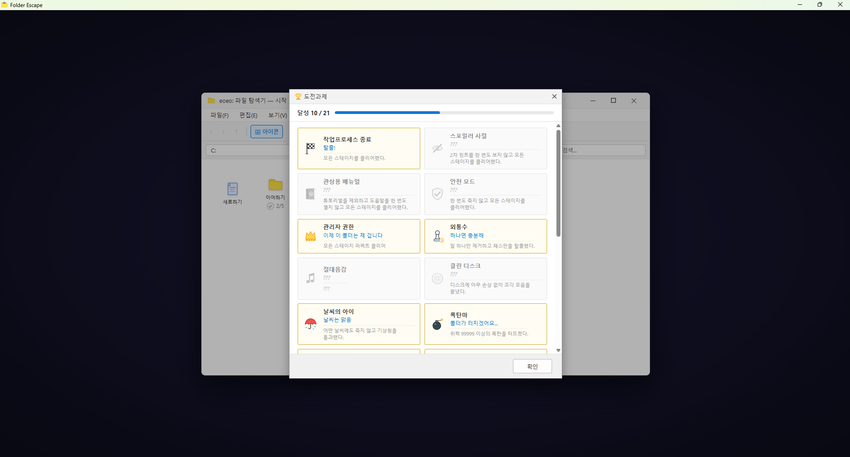Select the 외통수 achievement title
Viewport: 850px width, 457px height.
[459, 227]
